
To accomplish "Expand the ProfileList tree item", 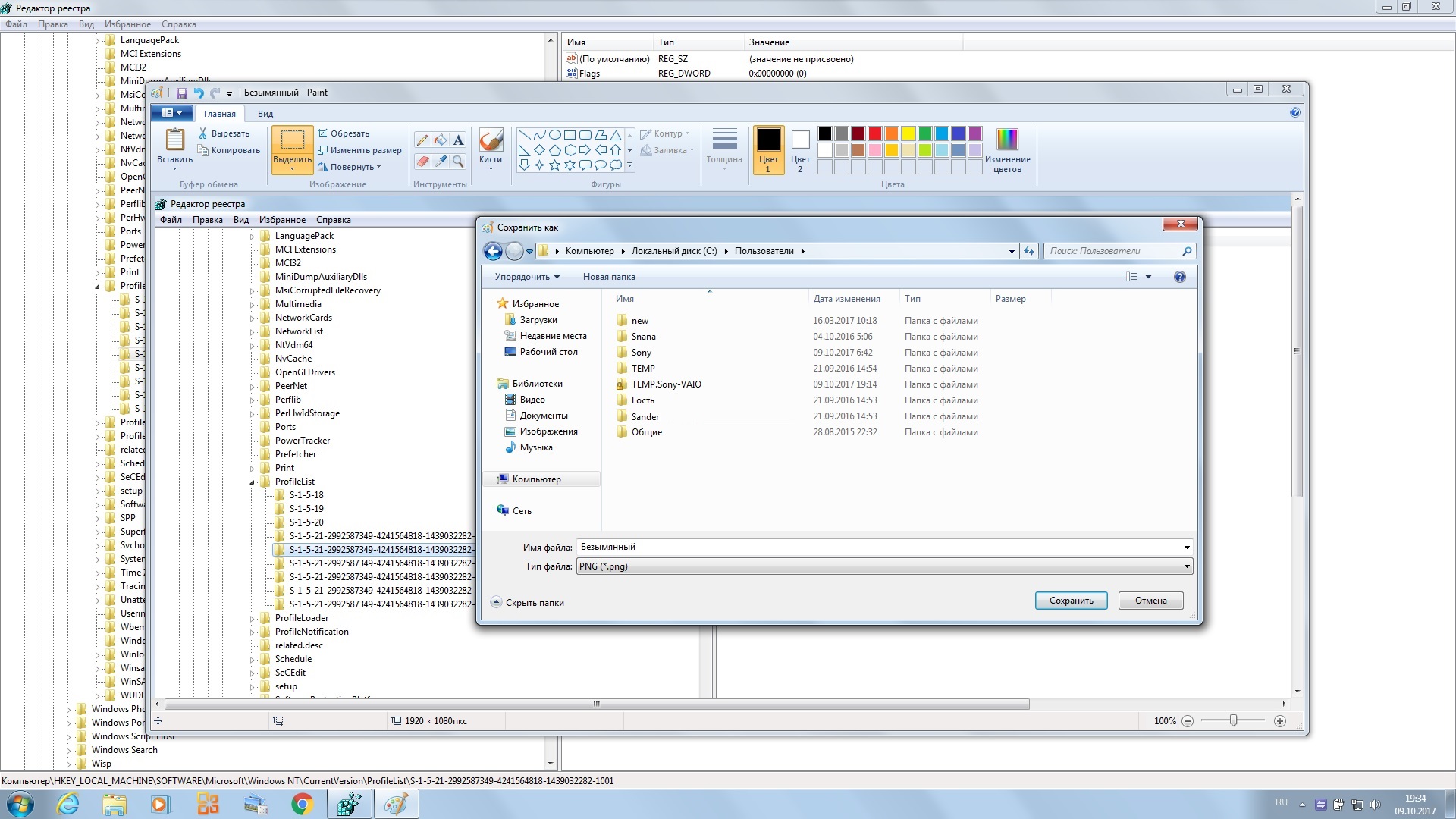I will click(x=252, y=481).
